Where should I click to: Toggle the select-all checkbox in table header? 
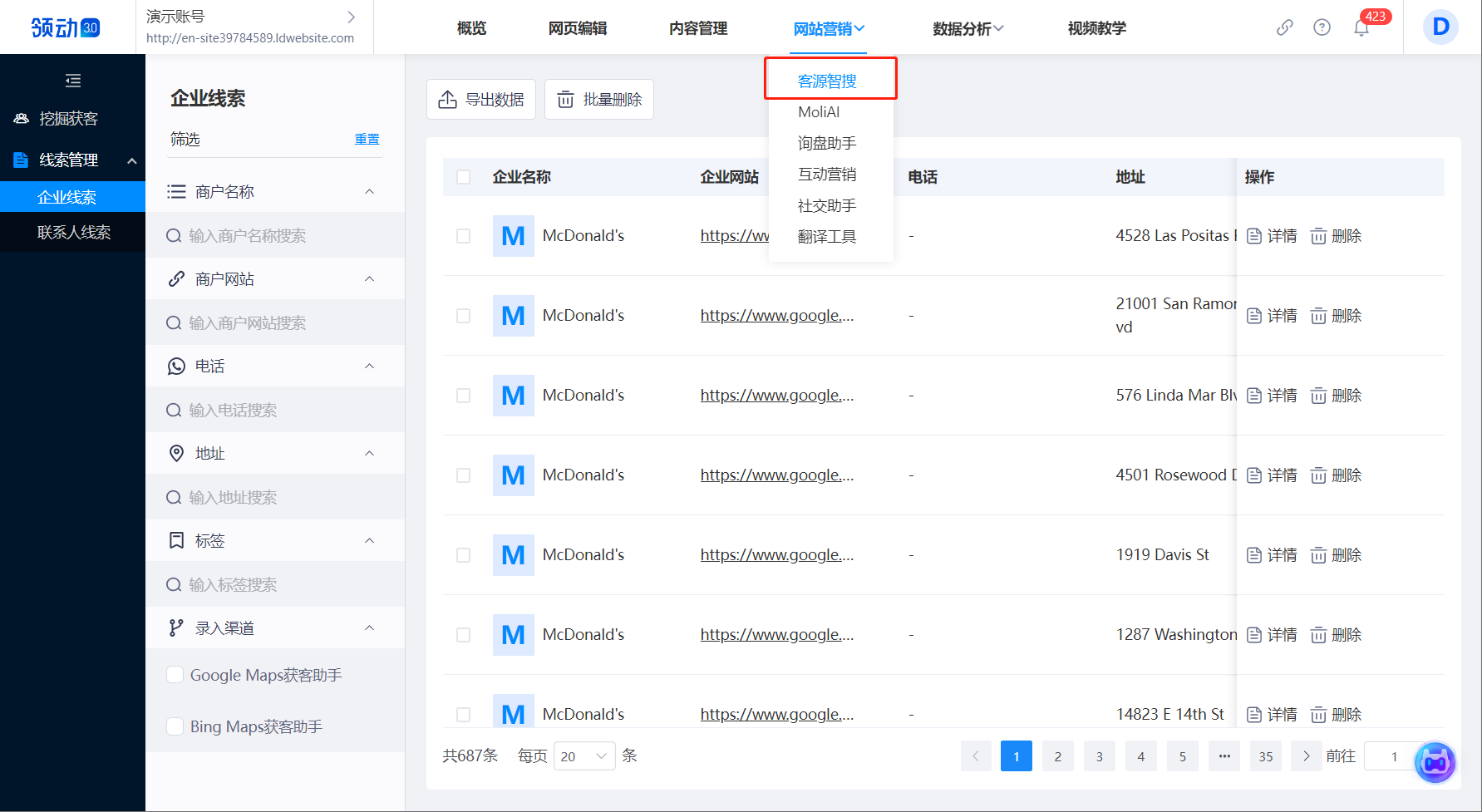tap(464, 177)
